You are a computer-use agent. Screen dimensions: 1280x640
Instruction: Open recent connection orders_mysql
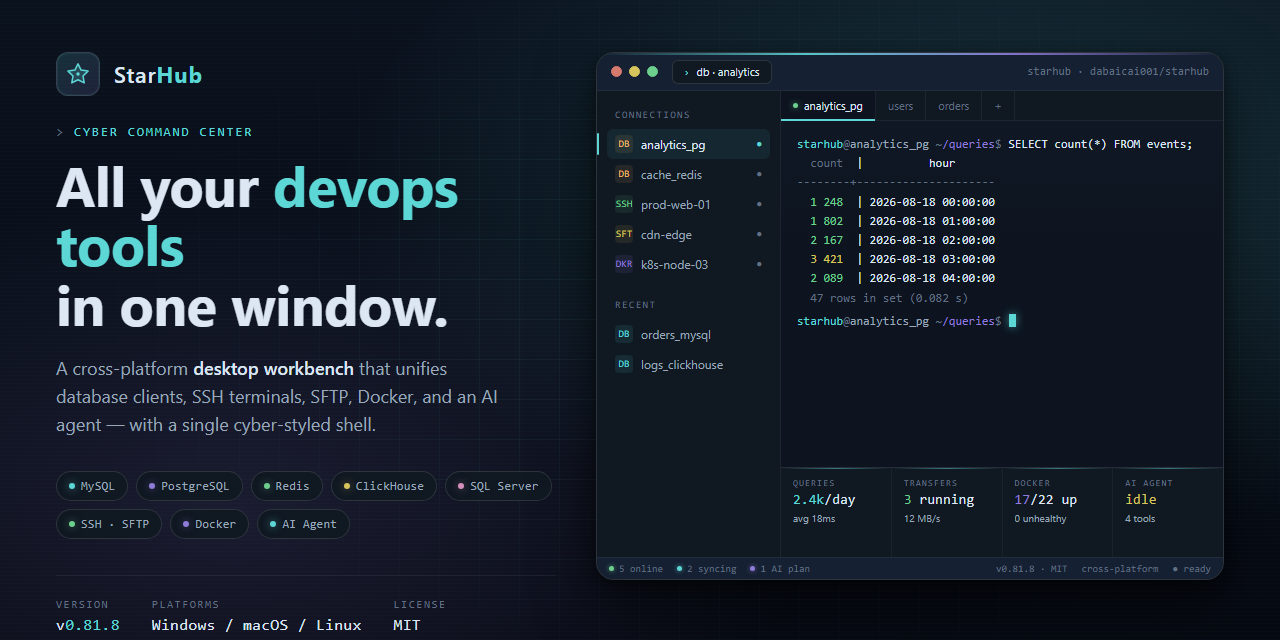point(688,335)
